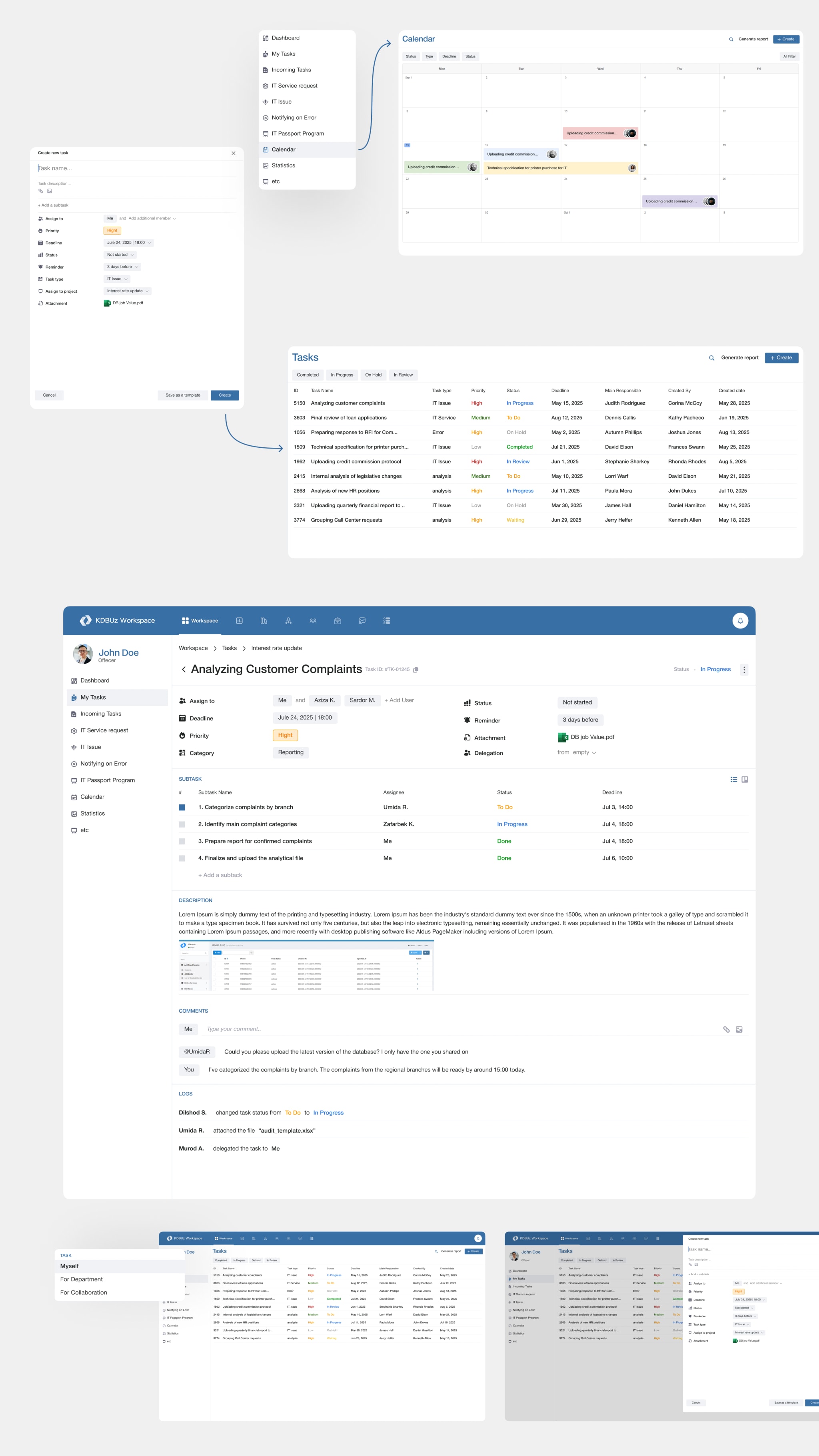Switch subtasks to list view icon
Screen dimensions: 819x1456
[x=734, y=780]
